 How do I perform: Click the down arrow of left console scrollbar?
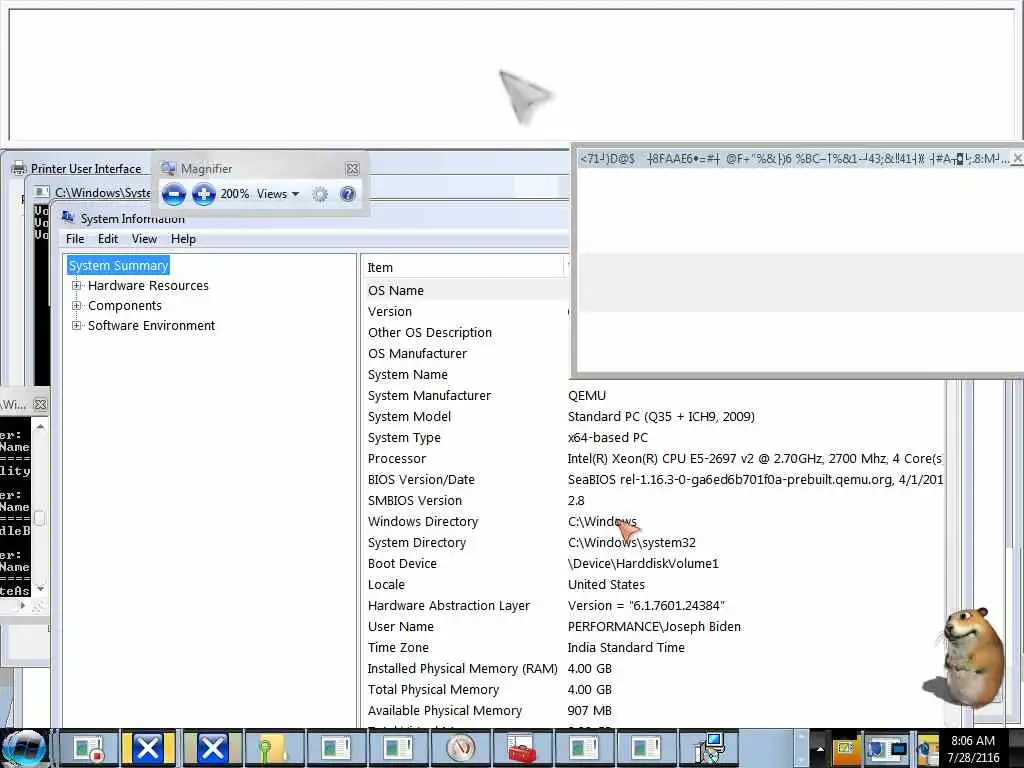click(40, 589)
